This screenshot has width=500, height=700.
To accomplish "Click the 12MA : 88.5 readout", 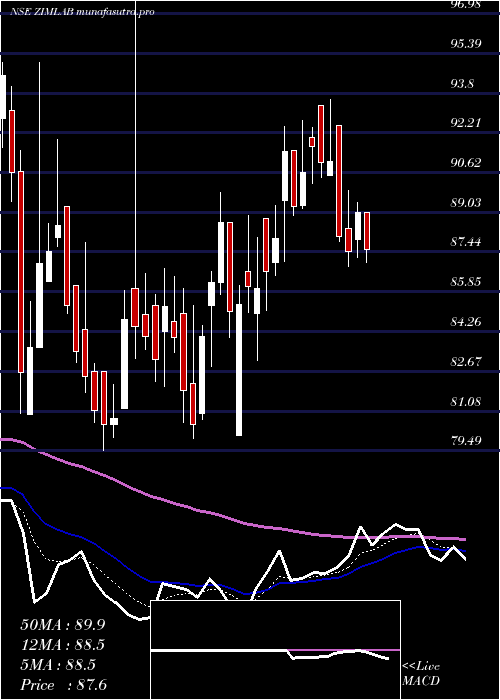I will [x=63, y=645].
